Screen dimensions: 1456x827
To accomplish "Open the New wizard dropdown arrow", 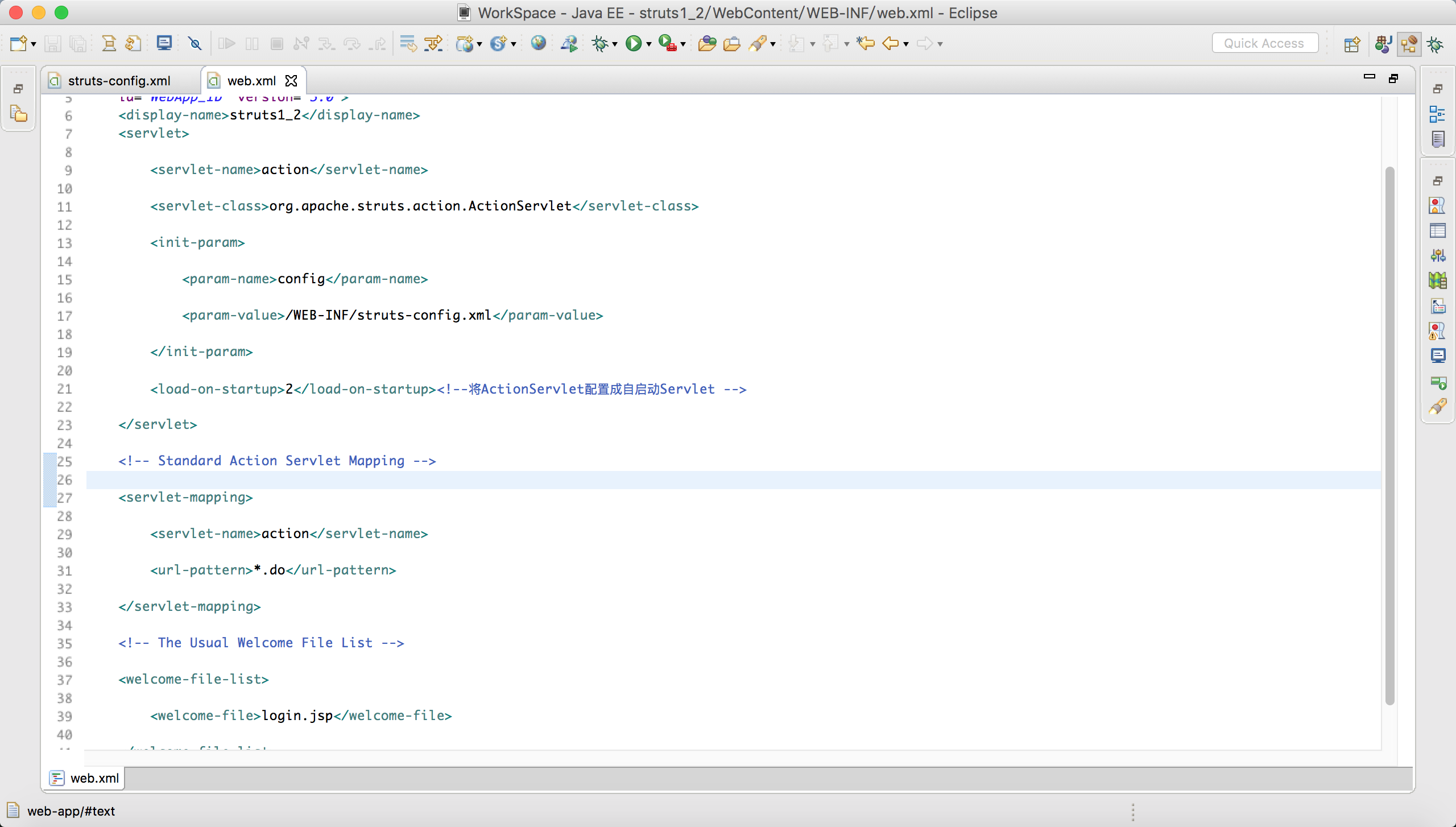I will (34, 44).
